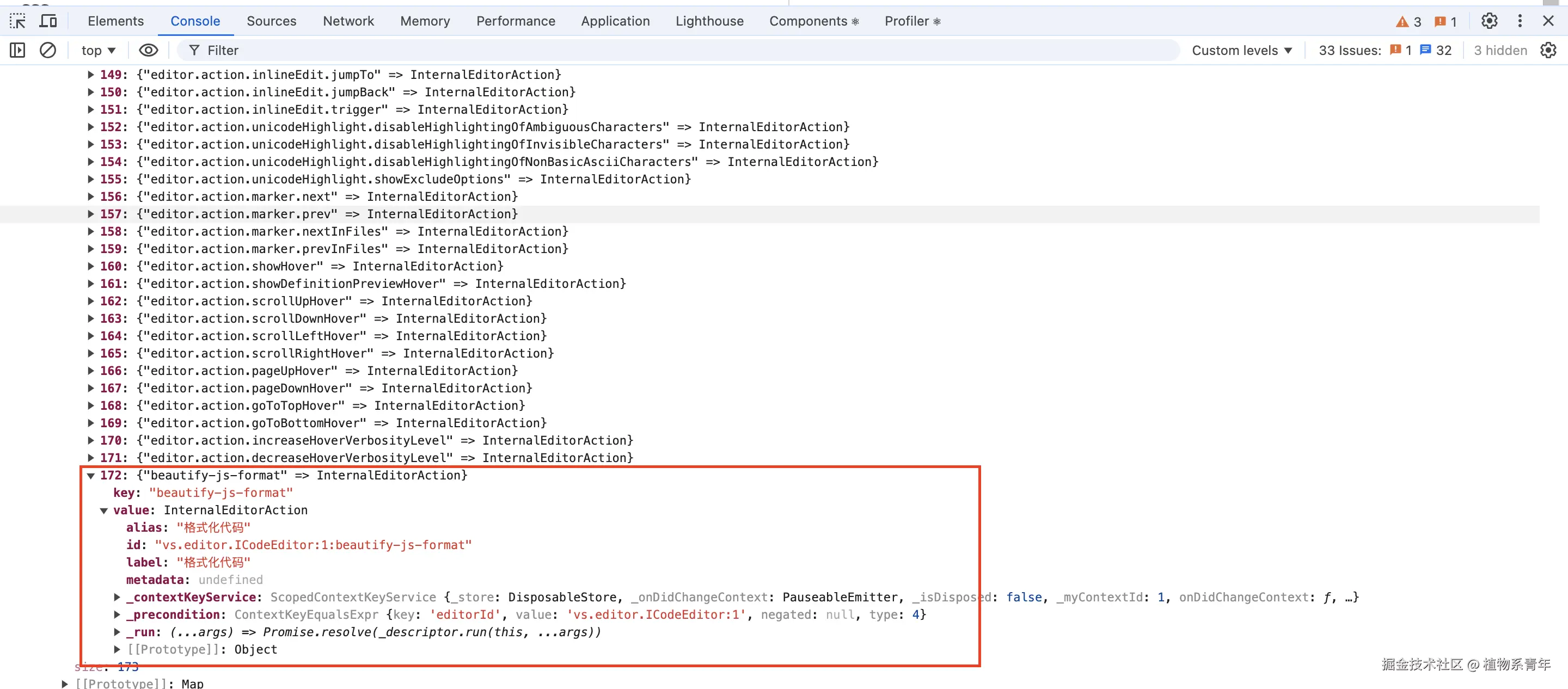Toggle the device toolbar icon
1568x689 pixels.
click(x=48, y=21)
